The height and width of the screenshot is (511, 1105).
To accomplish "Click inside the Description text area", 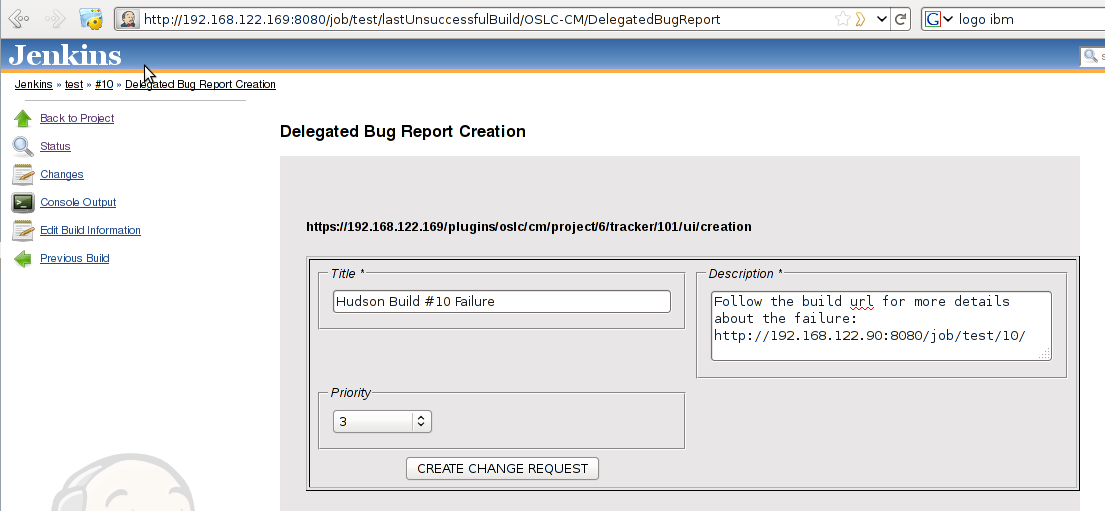I will [x=881, y=326].
